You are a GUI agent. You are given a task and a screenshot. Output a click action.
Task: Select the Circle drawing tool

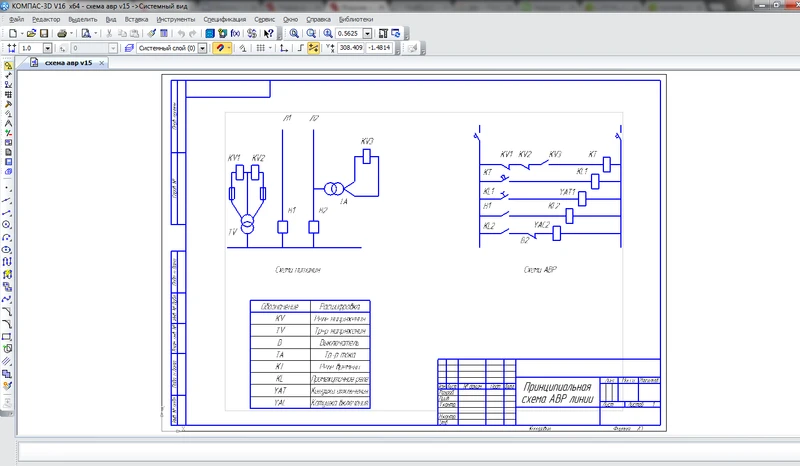tap(7, 224)
